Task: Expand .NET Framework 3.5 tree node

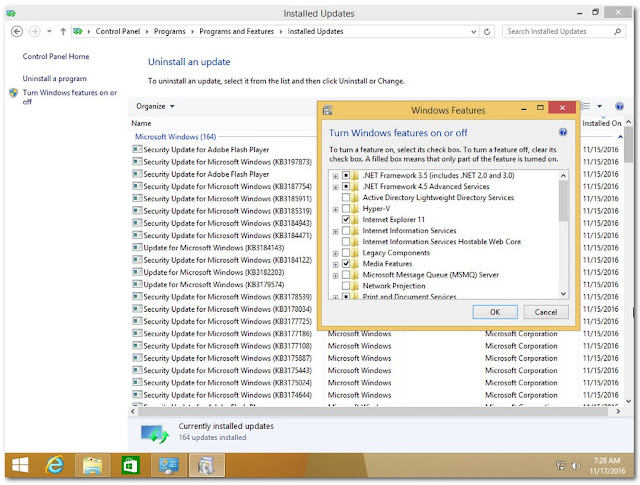Action: click(x=336, y=176)
